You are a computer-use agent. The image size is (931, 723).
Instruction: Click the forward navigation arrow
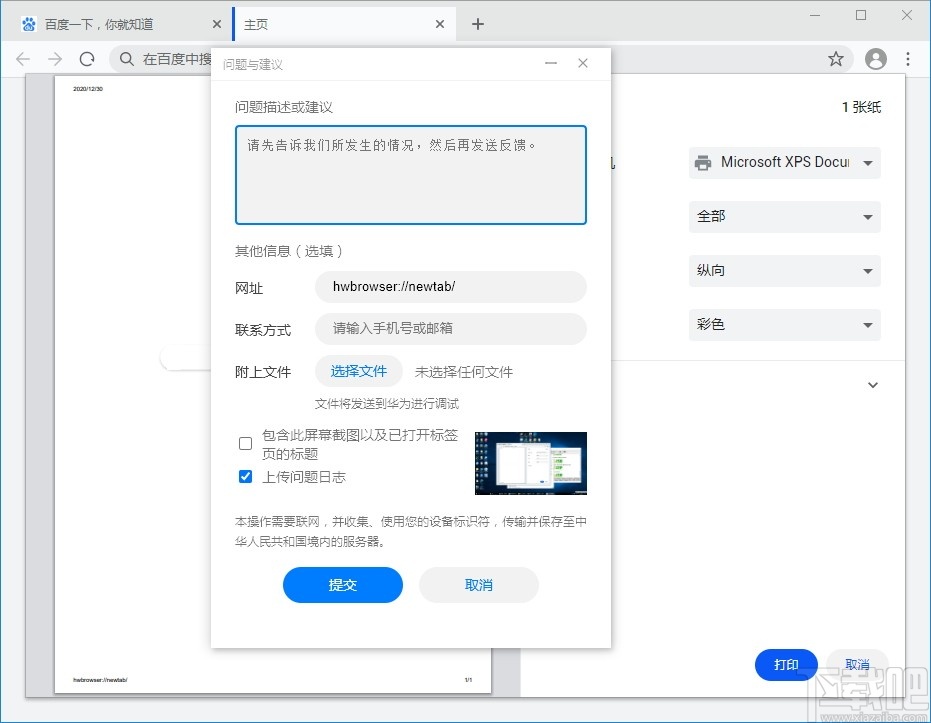tap(55, 59)
